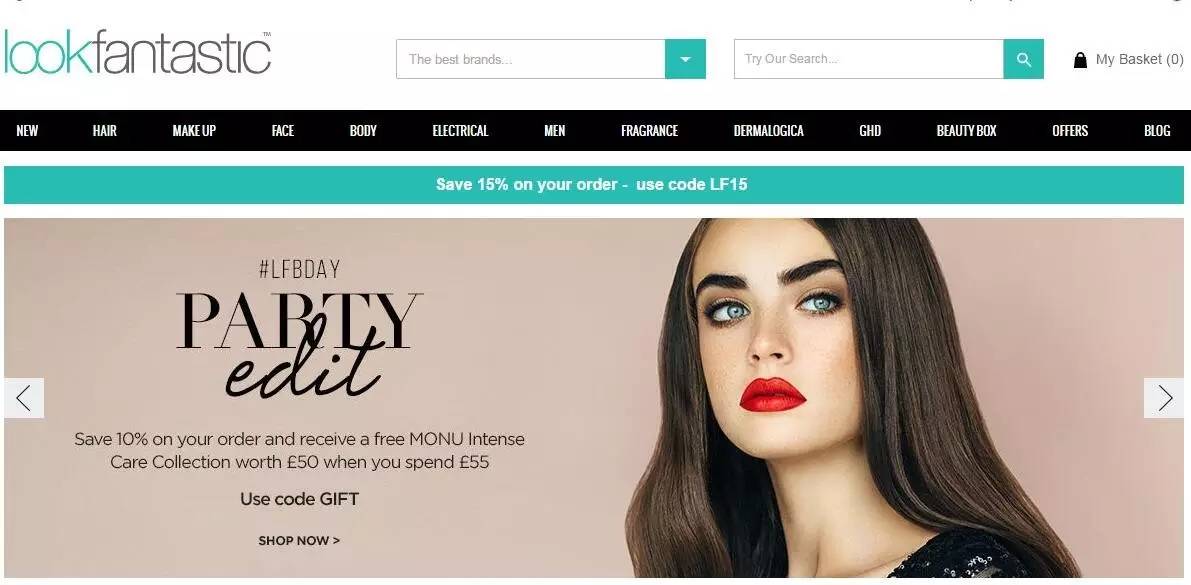Open the HAIR menu
Viewport: 1191px width, 585px height.
(x=105, y=131)
